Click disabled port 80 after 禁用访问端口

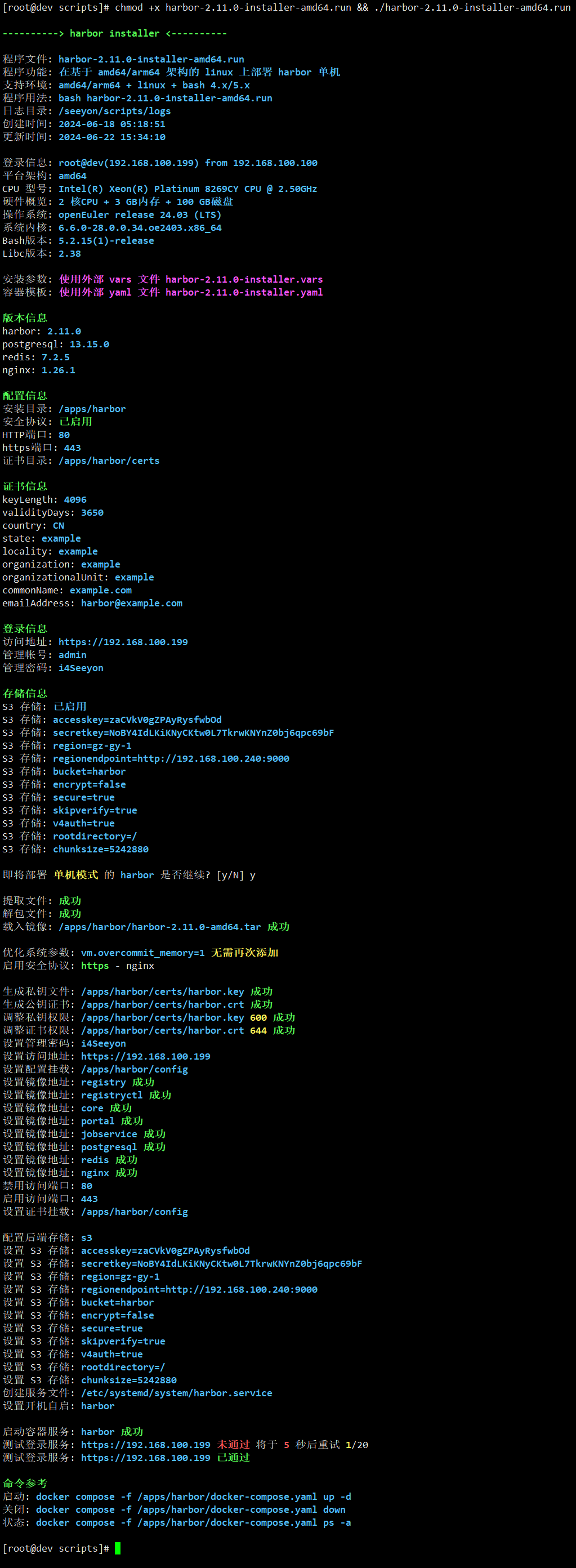pos(87,1186)
